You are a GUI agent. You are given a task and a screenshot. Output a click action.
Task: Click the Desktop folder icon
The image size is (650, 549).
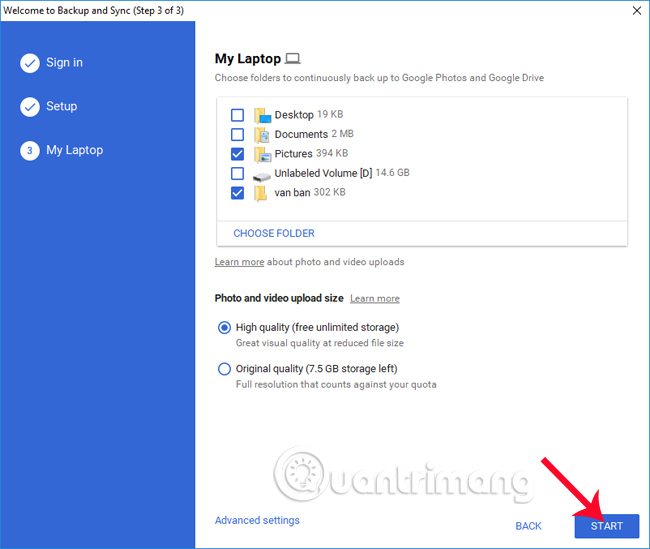pyautogui.click(x=262, y=115)
